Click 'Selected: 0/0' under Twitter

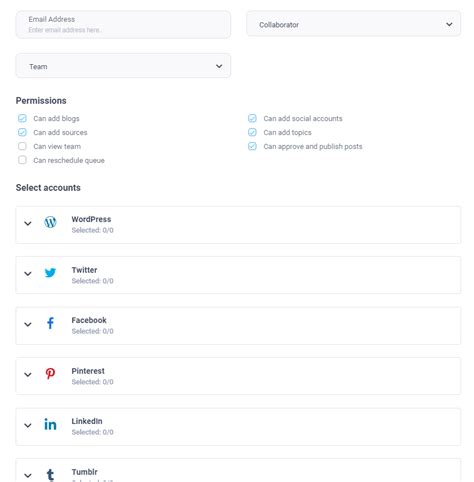(92, 281)
